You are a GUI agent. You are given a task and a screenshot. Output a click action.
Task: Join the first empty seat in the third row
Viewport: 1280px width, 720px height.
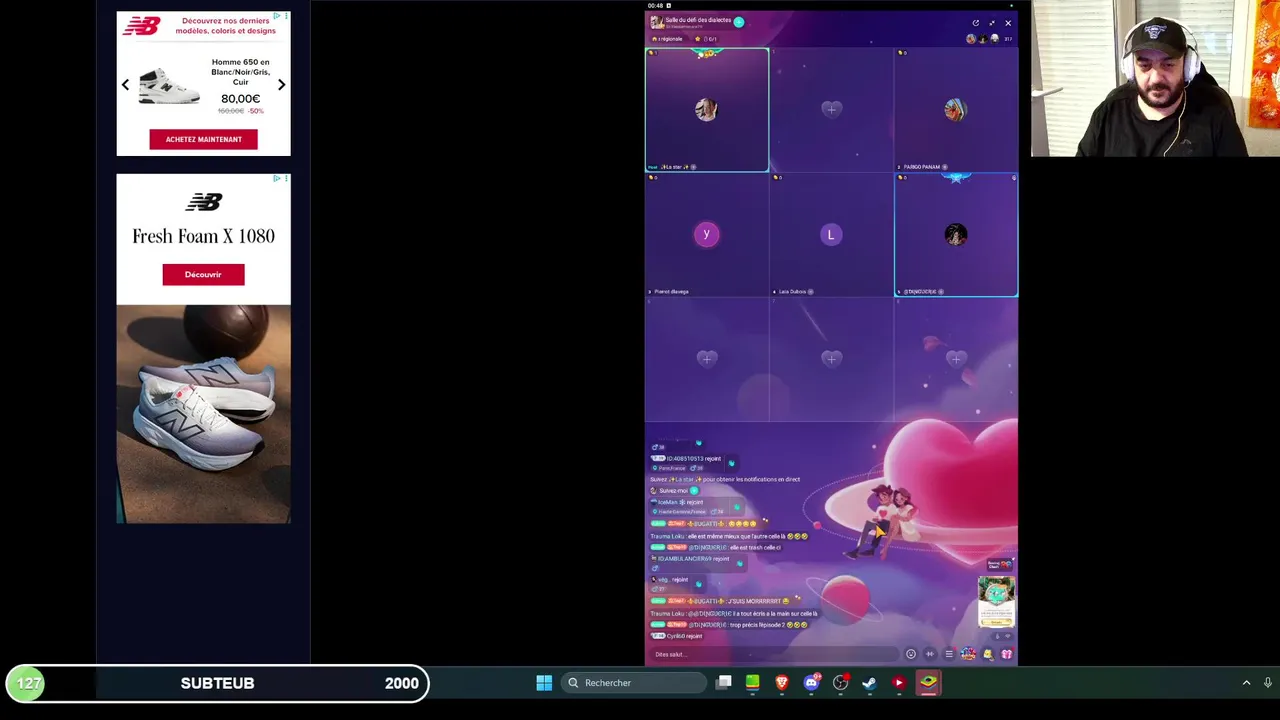pos(706,359)
